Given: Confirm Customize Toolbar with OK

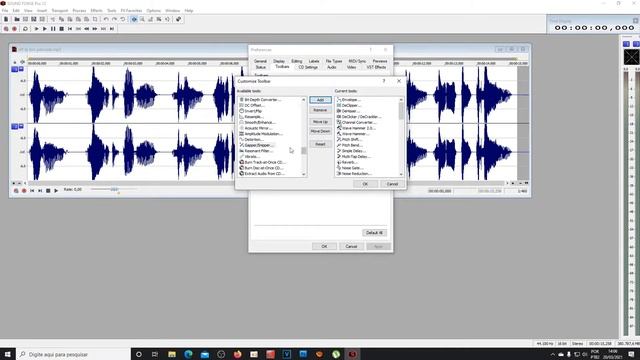Looking at the screenshot, I should 365,184.
